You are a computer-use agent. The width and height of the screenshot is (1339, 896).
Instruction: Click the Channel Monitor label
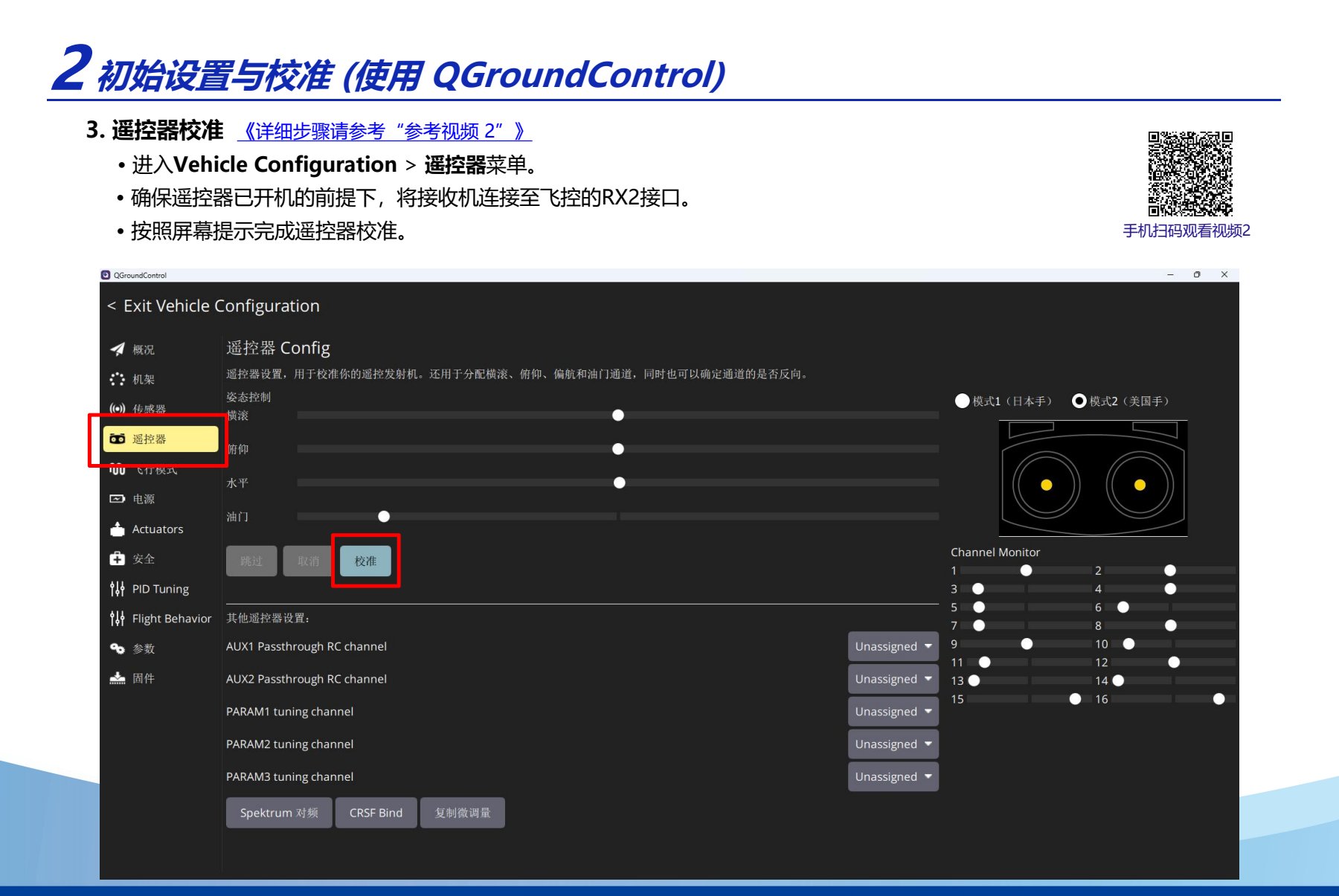coord(995,552)
